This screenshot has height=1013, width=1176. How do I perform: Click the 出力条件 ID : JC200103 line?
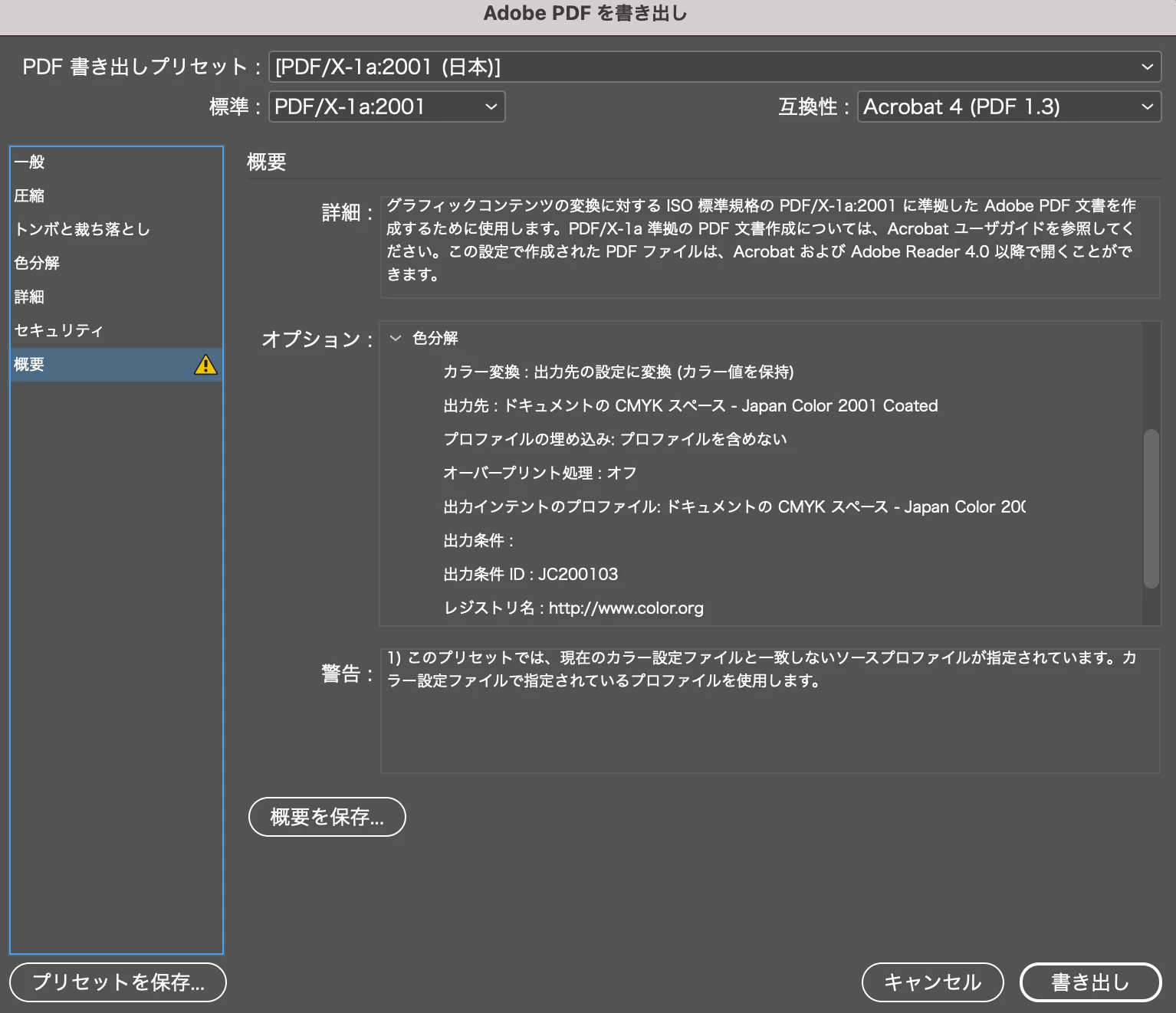click(x=531, y=574)
